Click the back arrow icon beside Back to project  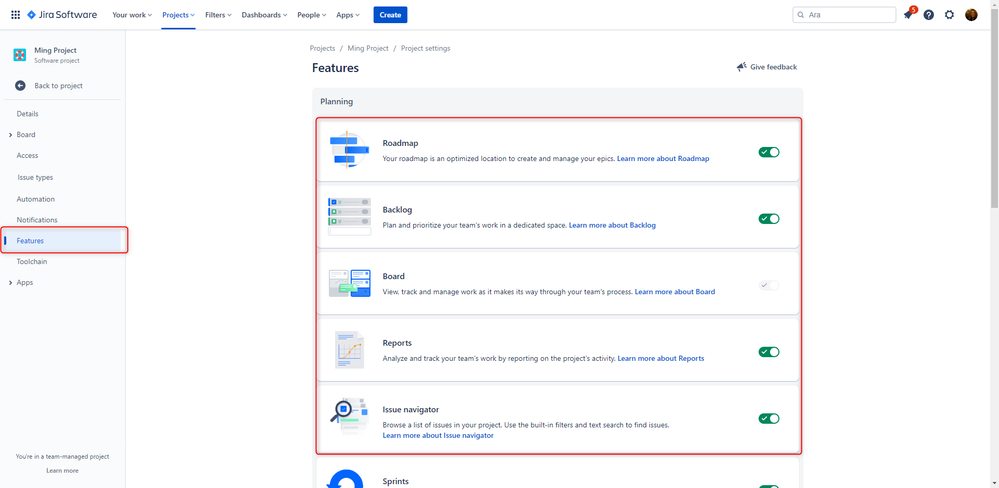pyautogui.click(x=20, y=85)
